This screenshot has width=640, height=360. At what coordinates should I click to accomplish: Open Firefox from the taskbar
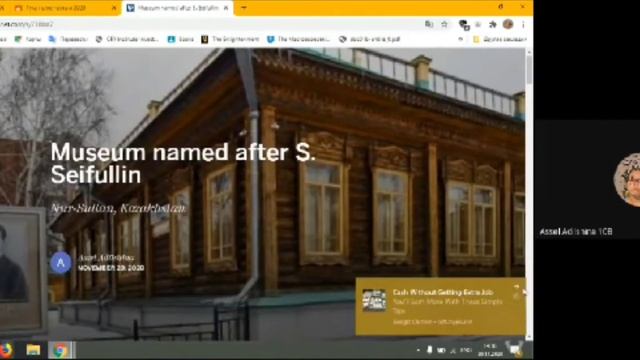click(5, 350)
